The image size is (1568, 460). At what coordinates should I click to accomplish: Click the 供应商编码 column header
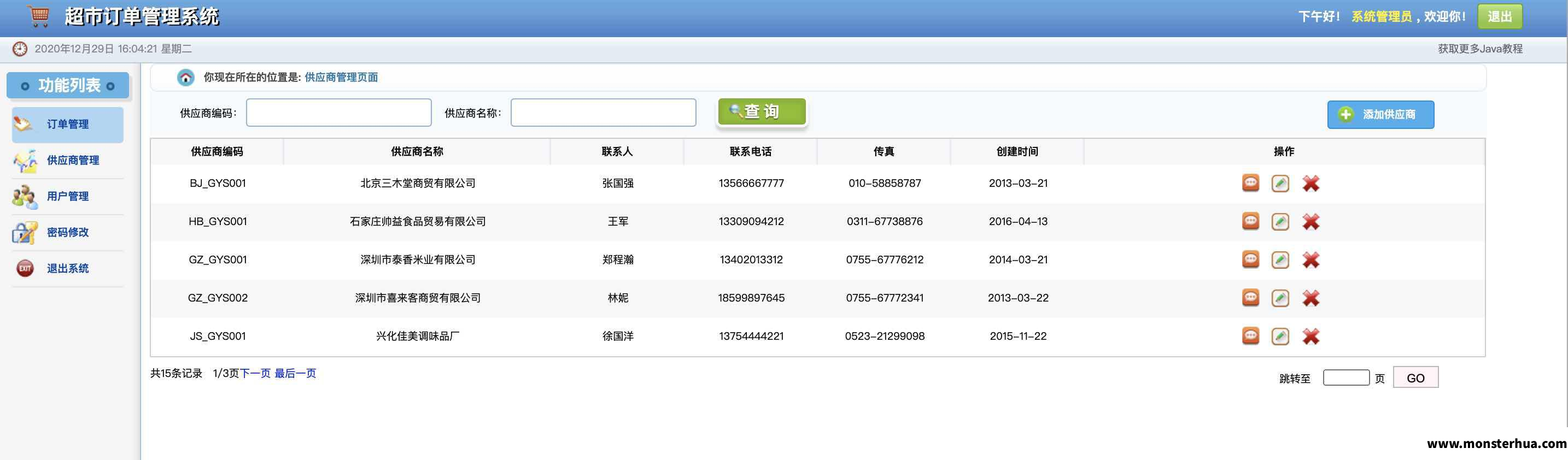[x=217, y=151]
